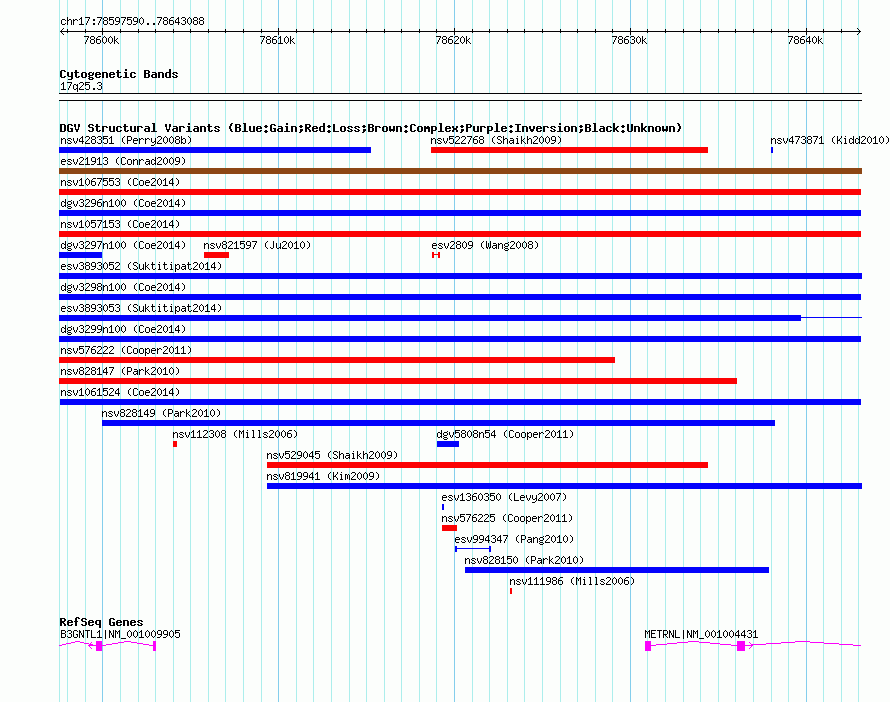
Task: Click the esv994347 (Pang2010) label text
Action: (x=514, y=539)
